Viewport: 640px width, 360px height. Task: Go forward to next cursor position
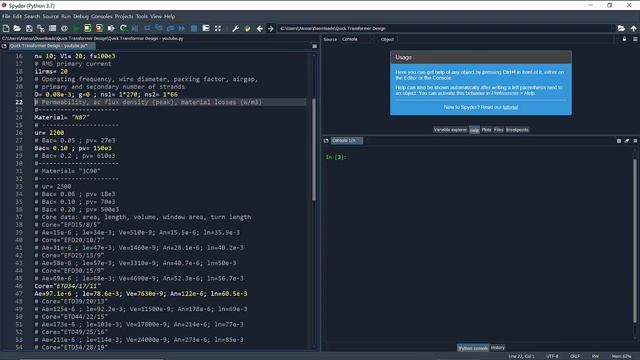pos(271,28)
